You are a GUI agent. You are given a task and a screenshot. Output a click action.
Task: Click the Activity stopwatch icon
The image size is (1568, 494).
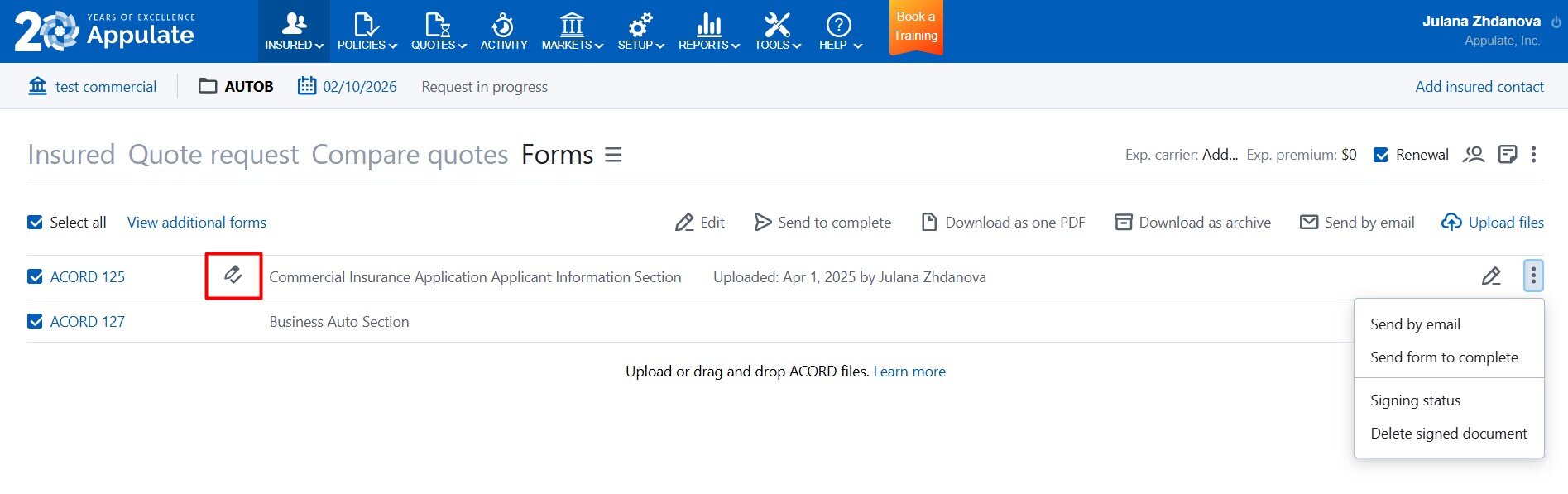pos(503,26)
